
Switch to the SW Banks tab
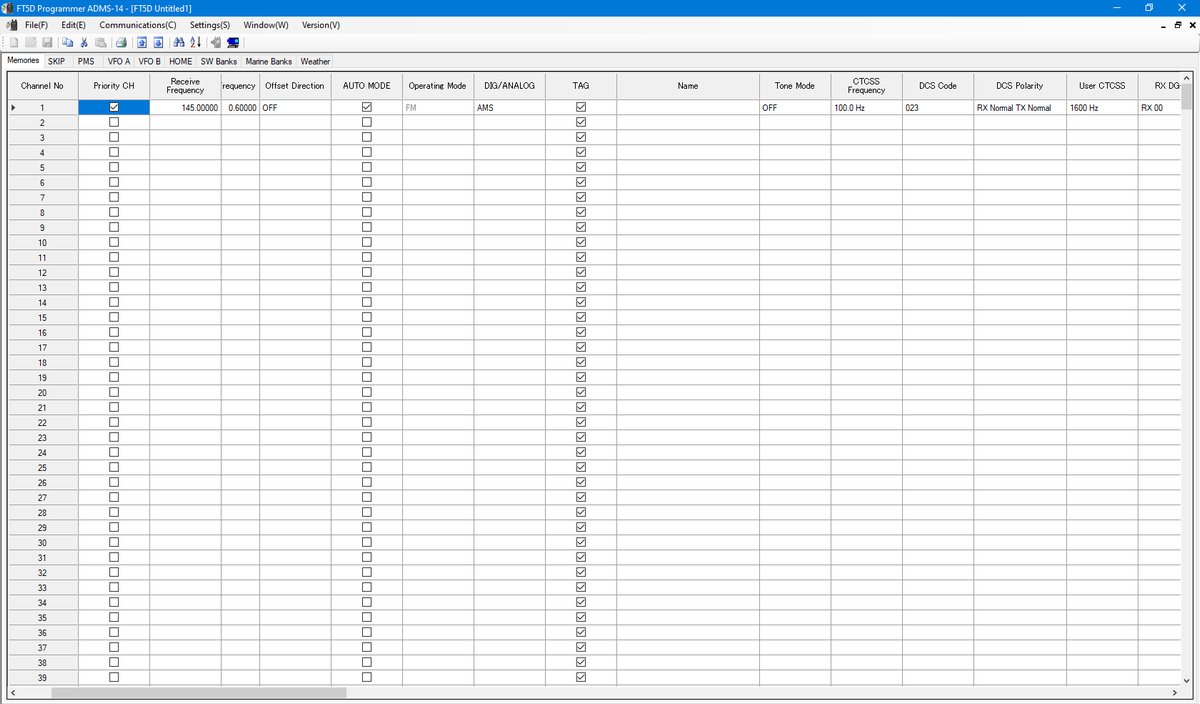pyautogui.click(x=219, y=61)
